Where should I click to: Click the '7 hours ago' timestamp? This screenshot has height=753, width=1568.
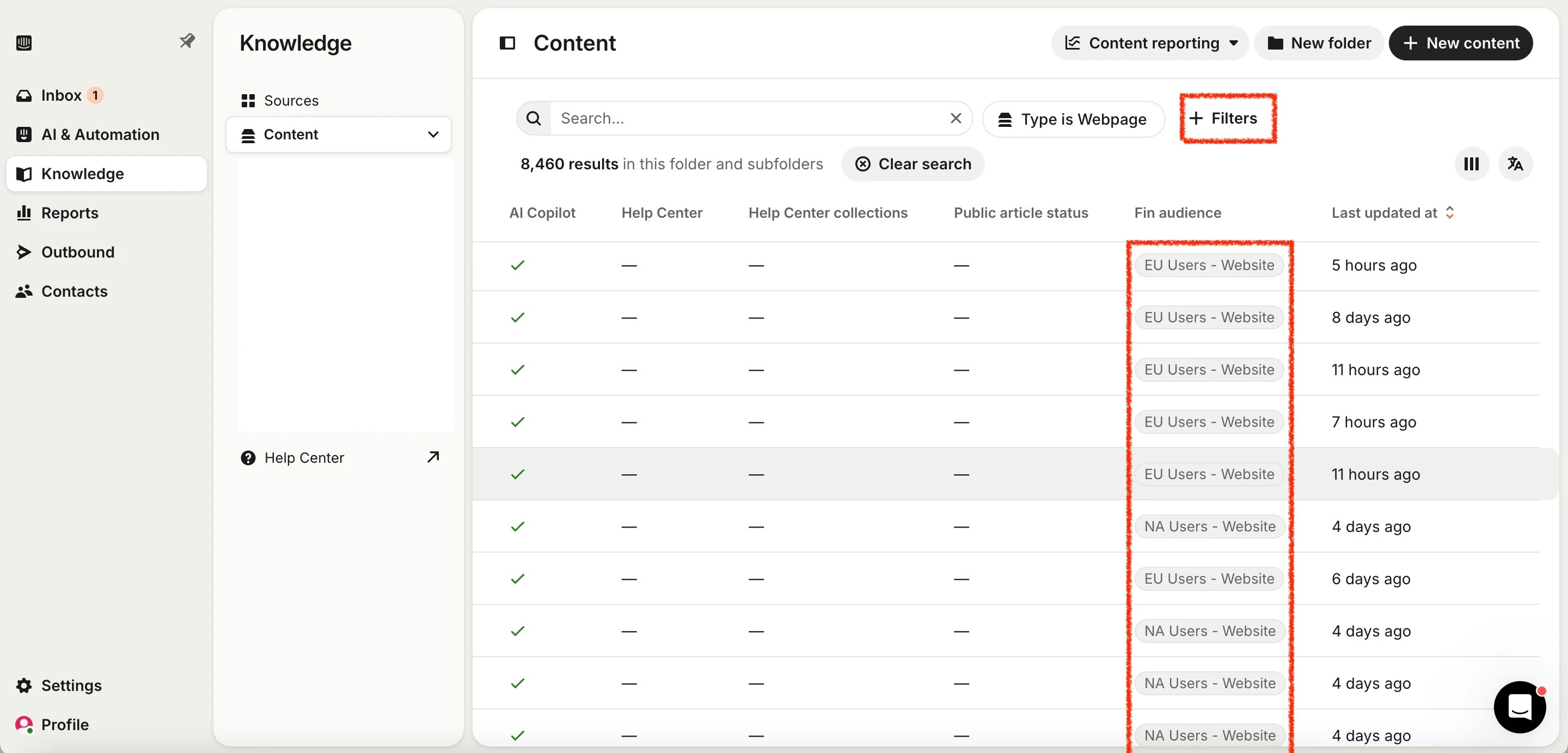1374,423
